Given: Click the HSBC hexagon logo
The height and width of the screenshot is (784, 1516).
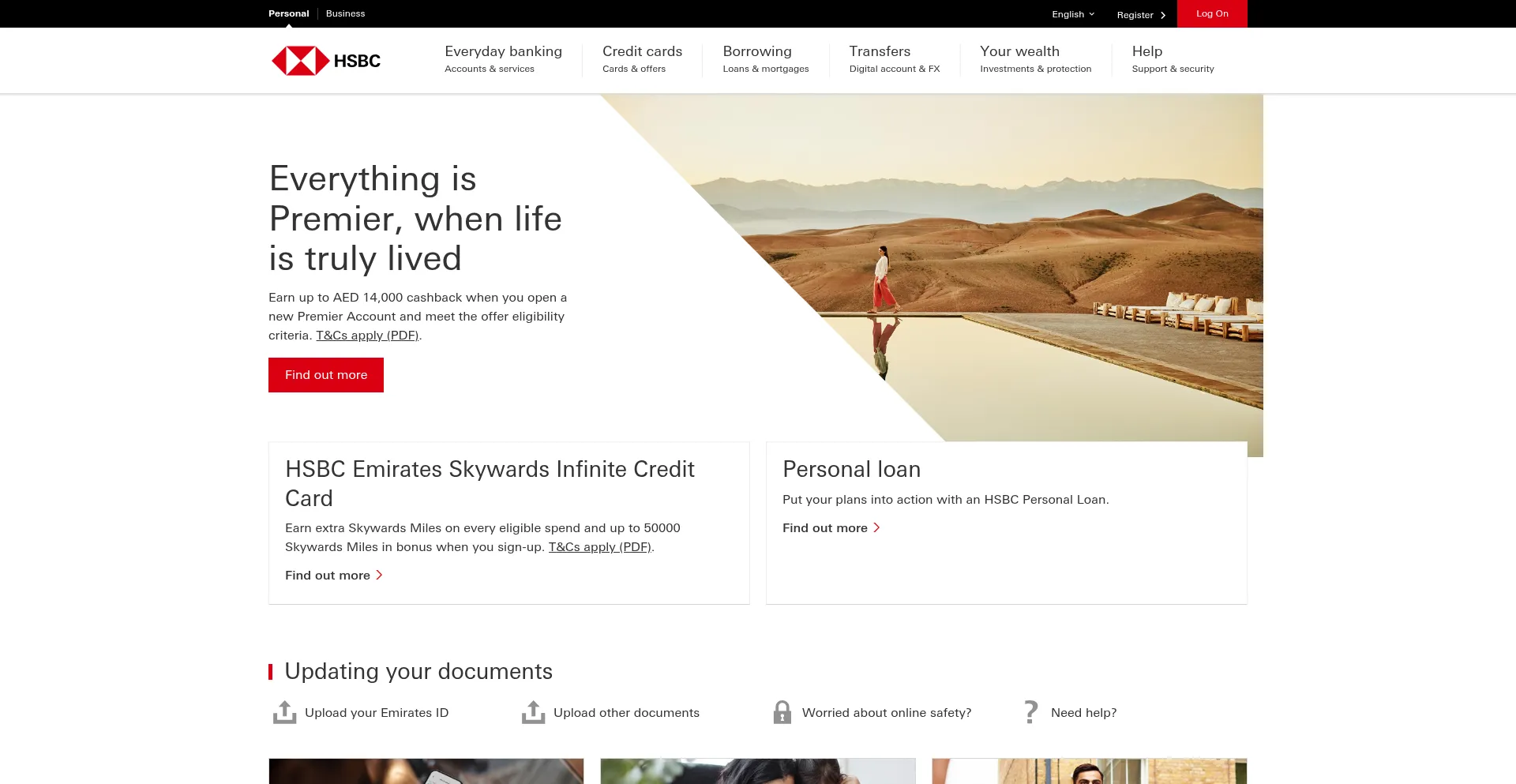Looking at the screenshot, I should (301, 61).
